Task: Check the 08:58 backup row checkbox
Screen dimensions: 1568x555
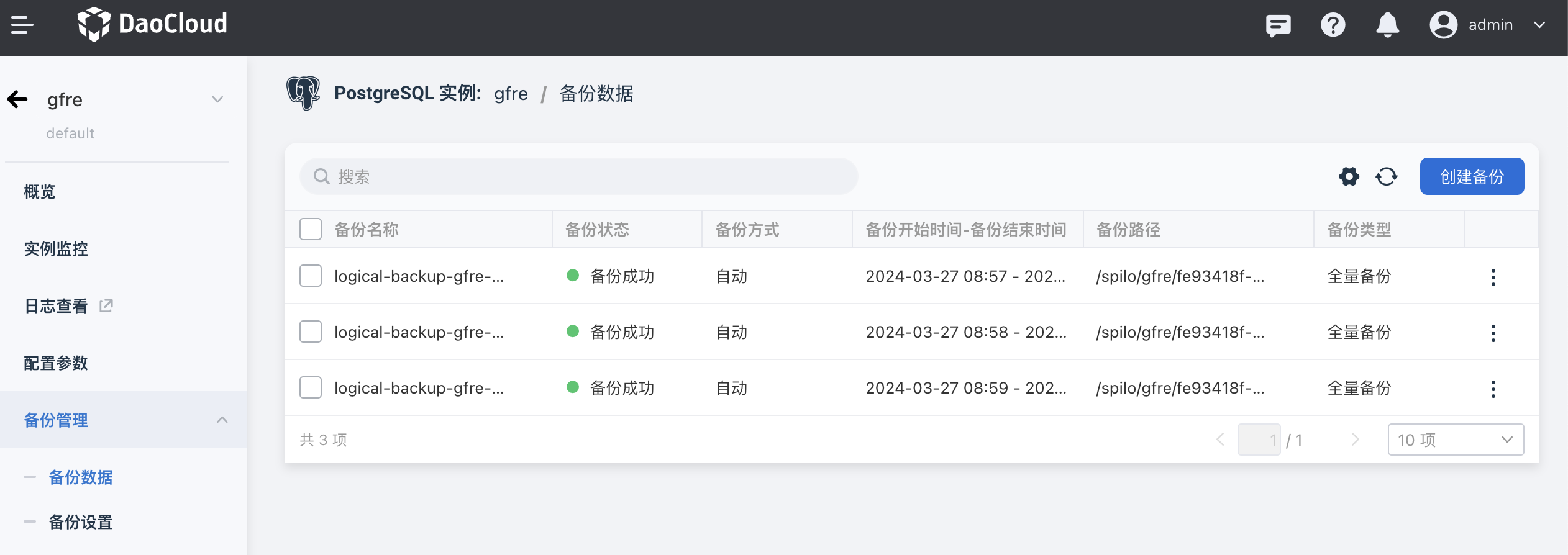Action: pyautogui.click(x=311, y=332)
